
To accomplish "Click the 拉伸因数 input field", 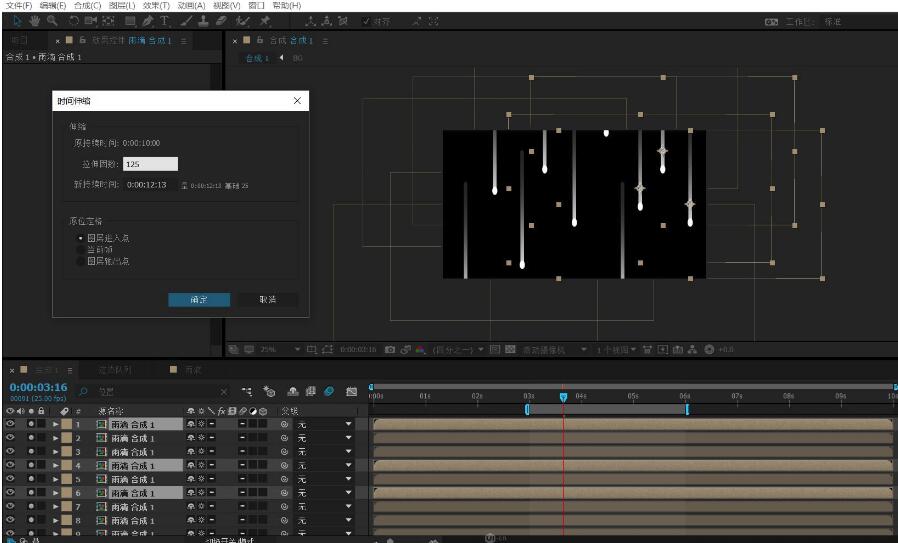I will pos(150,164).
